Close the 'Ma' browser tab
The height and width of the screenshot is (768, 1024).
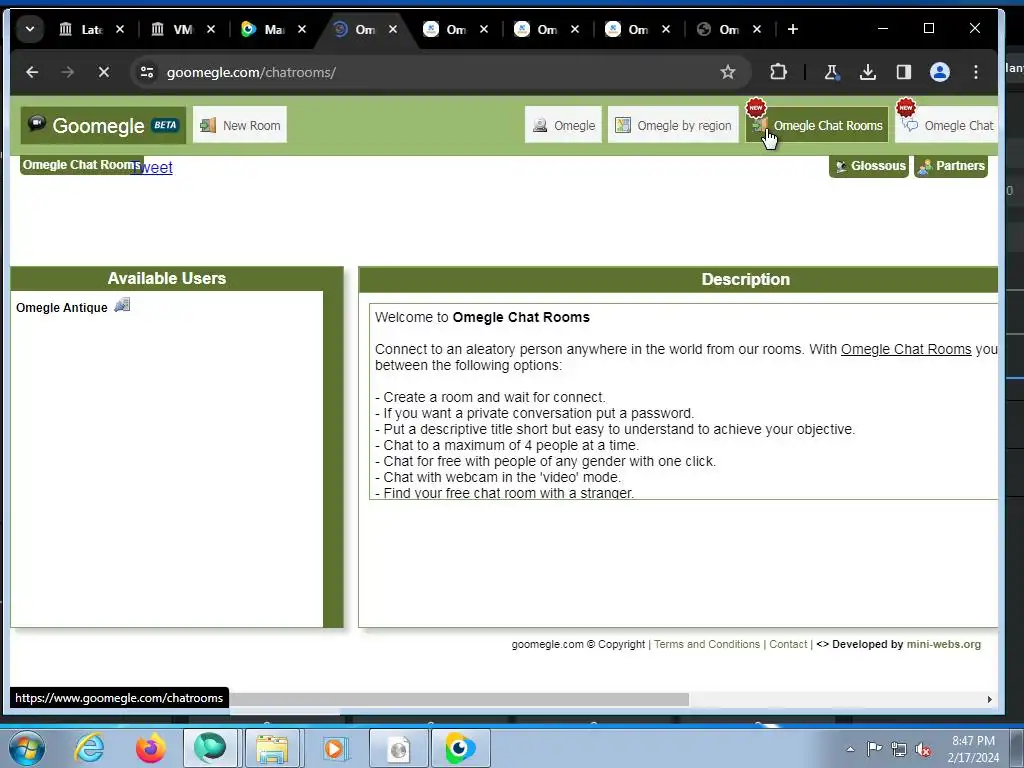tap(302, 29)
